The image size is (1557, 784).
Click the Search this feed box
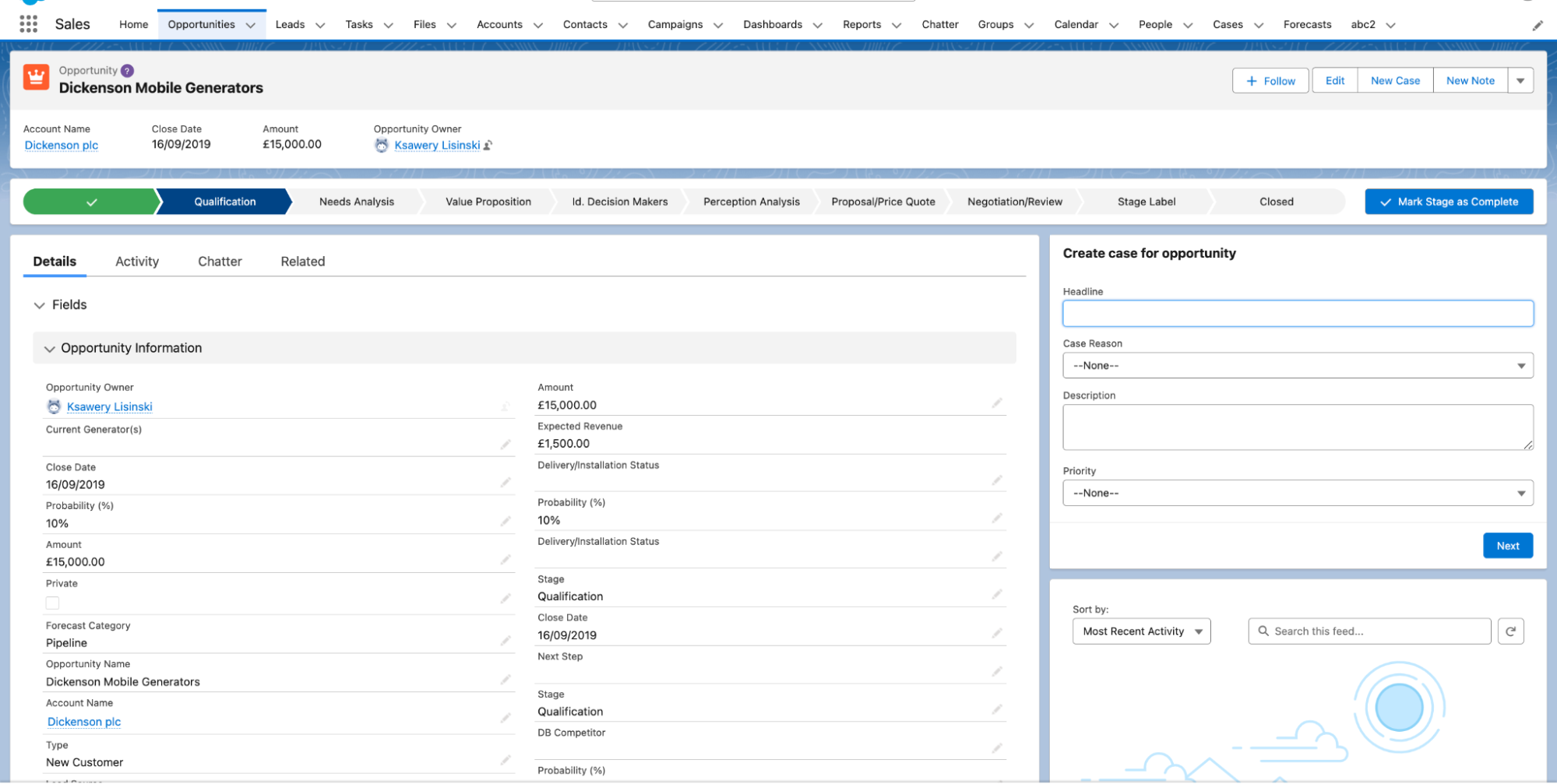point(1369,631)
